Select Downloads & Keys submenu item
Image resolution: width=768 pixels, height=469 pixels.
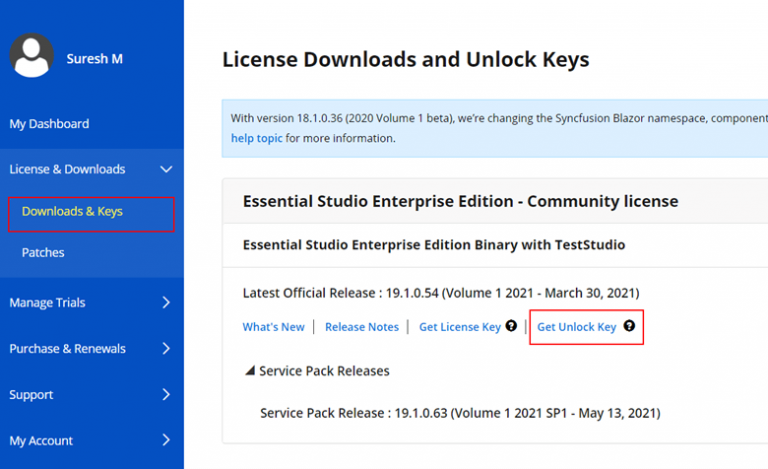[x=72, y=212]
